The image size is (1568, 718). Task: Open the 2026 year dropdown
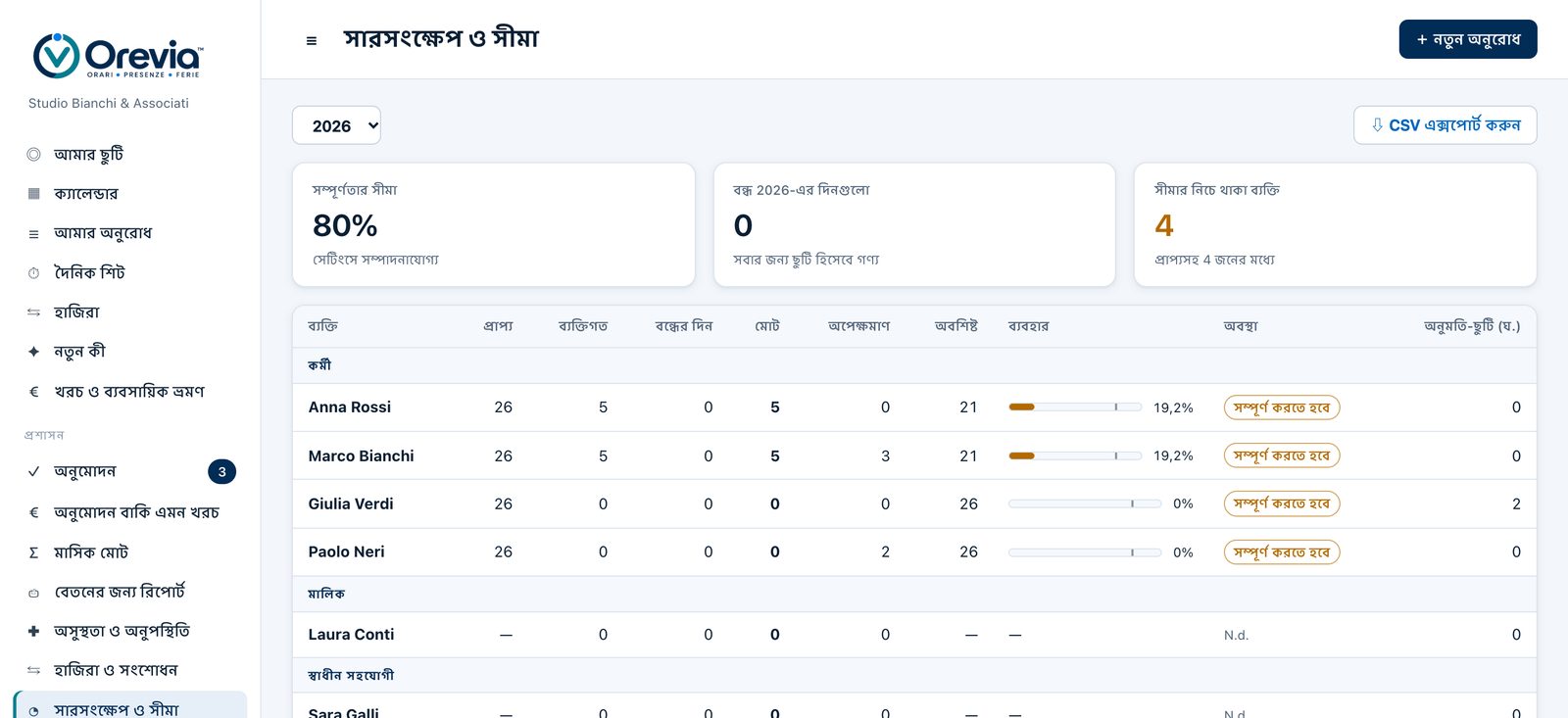tap(336, 125)
